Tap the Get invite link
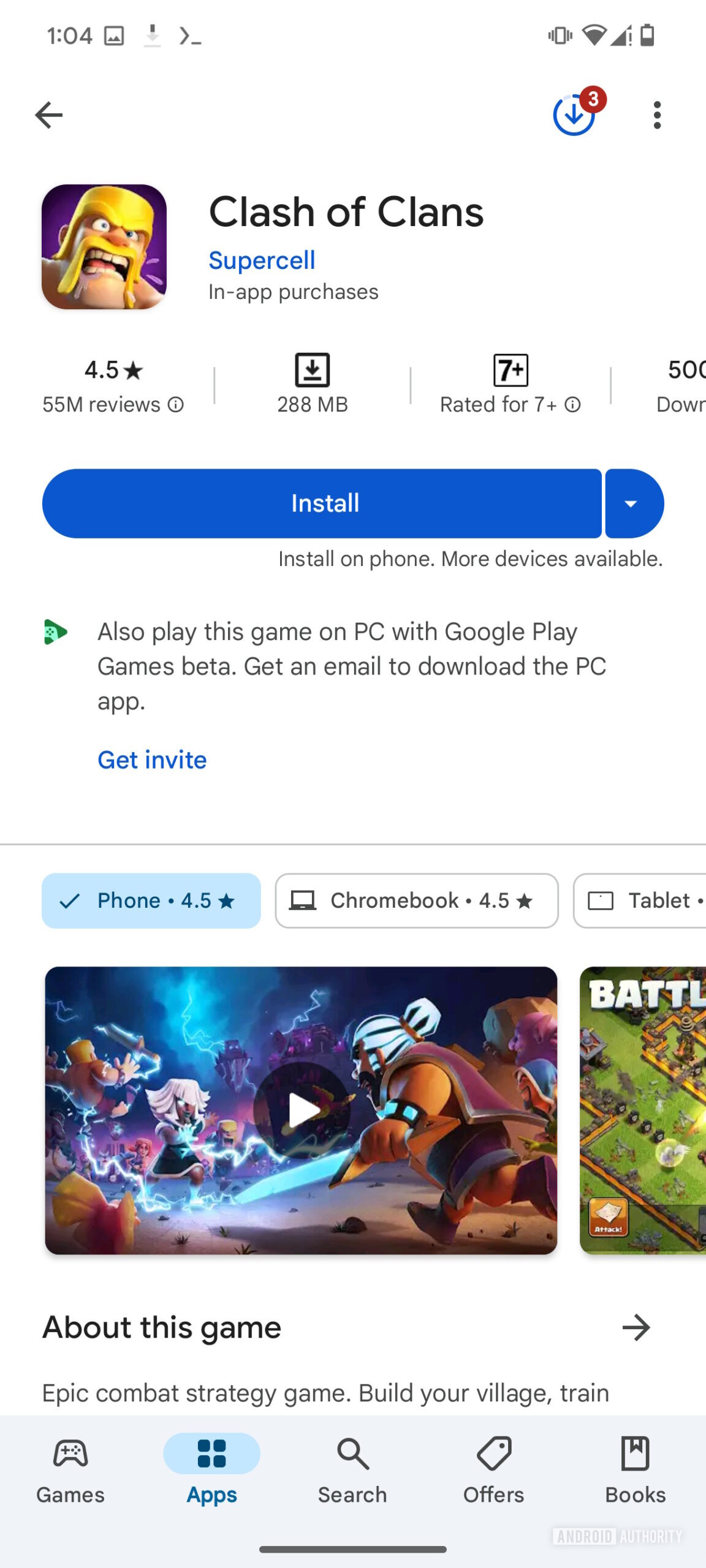The image size is (706, 1568). point(152,760)
